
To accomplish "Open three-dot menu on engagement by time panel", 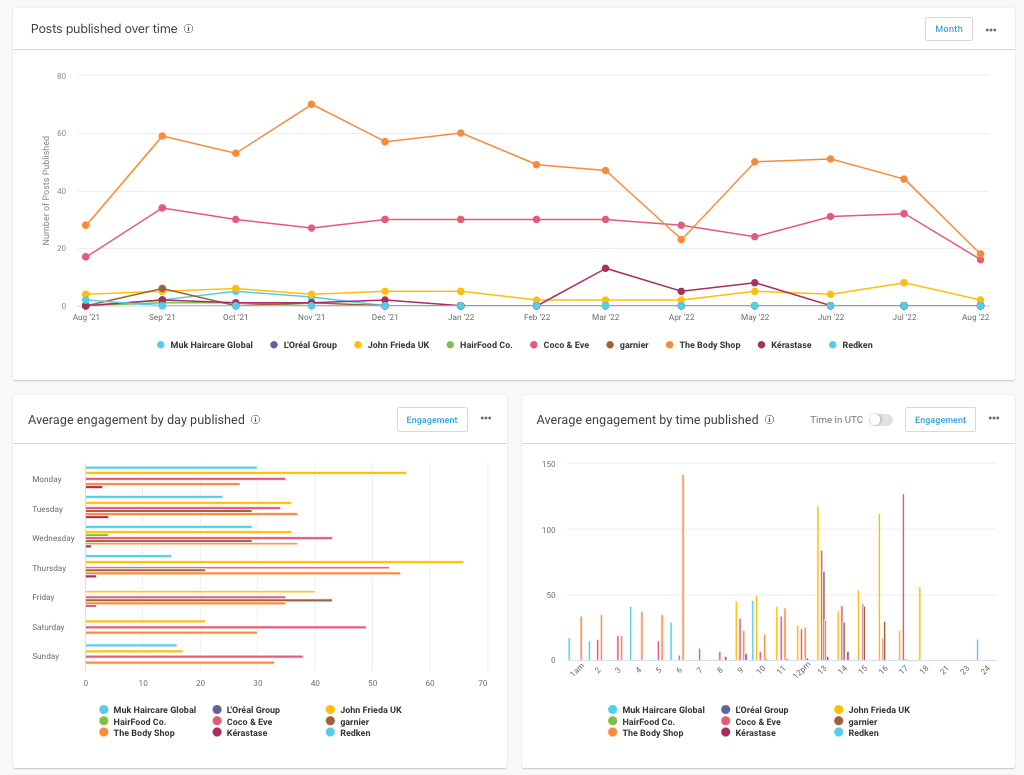I will coord(994,419).
